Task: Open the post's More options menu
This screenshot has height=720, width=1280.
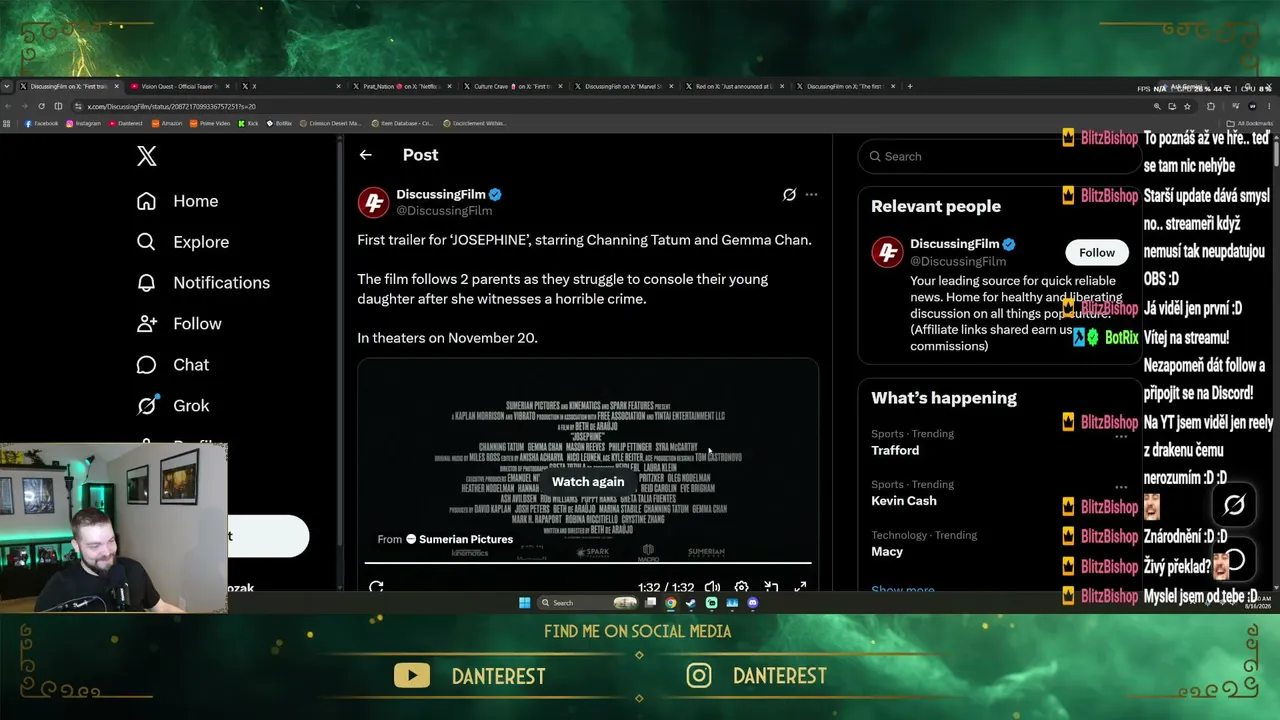Action: [811, 195]
